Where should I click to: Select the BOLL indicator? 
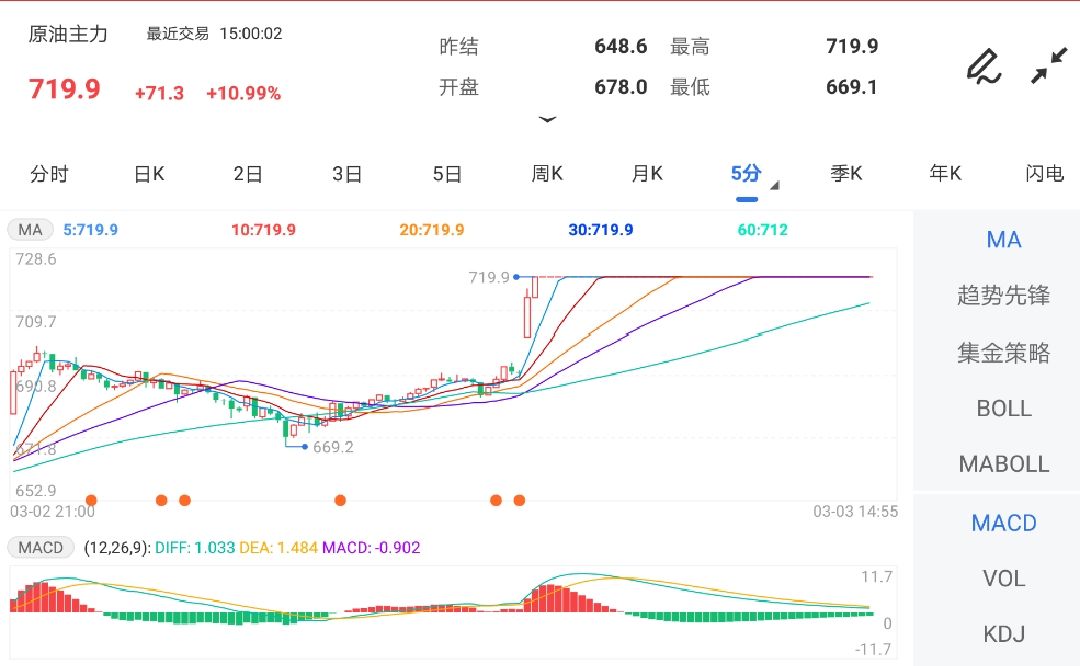click(x=1003, y=409)
